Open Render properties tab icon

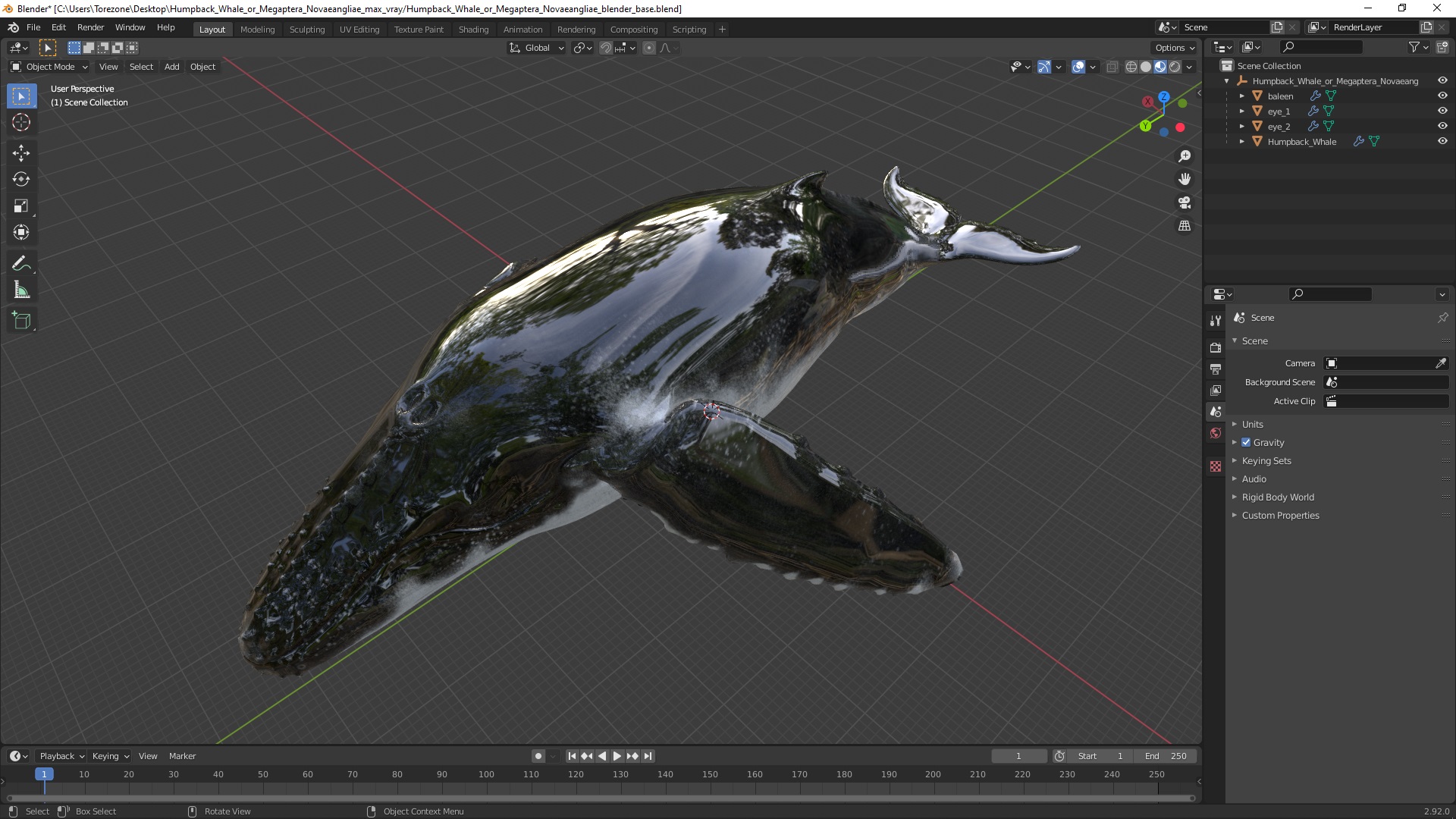[x=1216, y=347]
